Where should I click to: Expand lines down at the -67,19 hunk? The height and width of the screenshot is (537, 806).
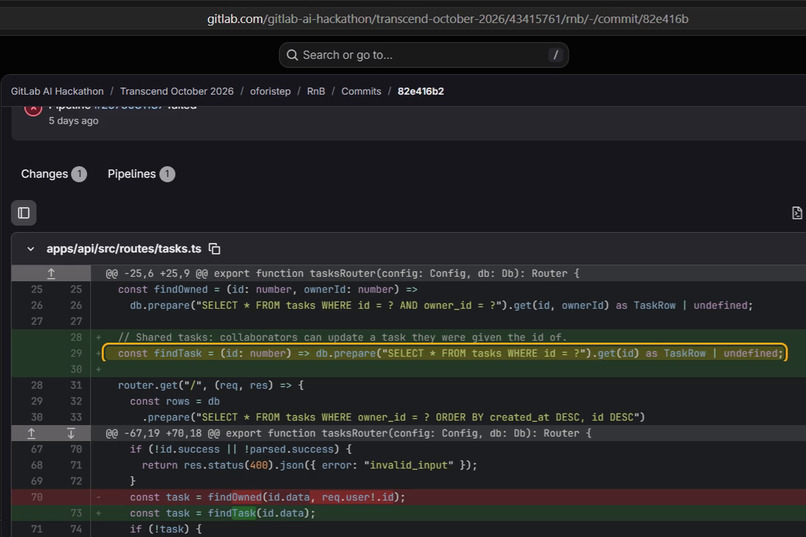pos(71,433)
